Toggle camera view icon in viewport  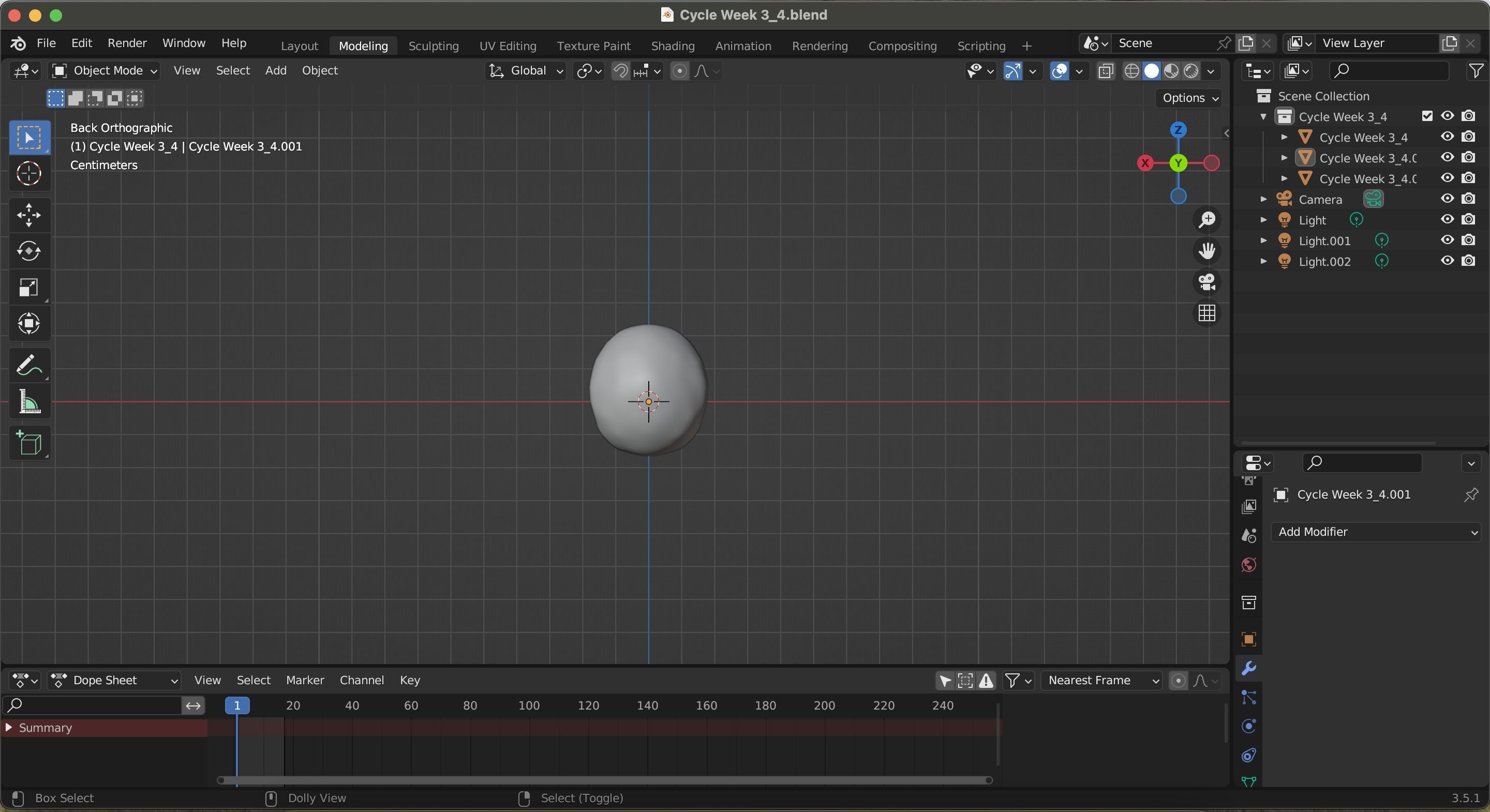1206,282
